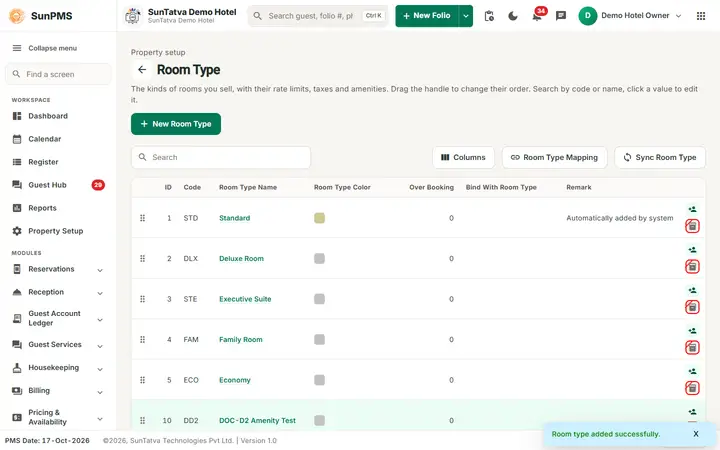Click add-person icon in Economy row
Image resolution: width=720 pixels, height=450 pixels.
[692, 371]
